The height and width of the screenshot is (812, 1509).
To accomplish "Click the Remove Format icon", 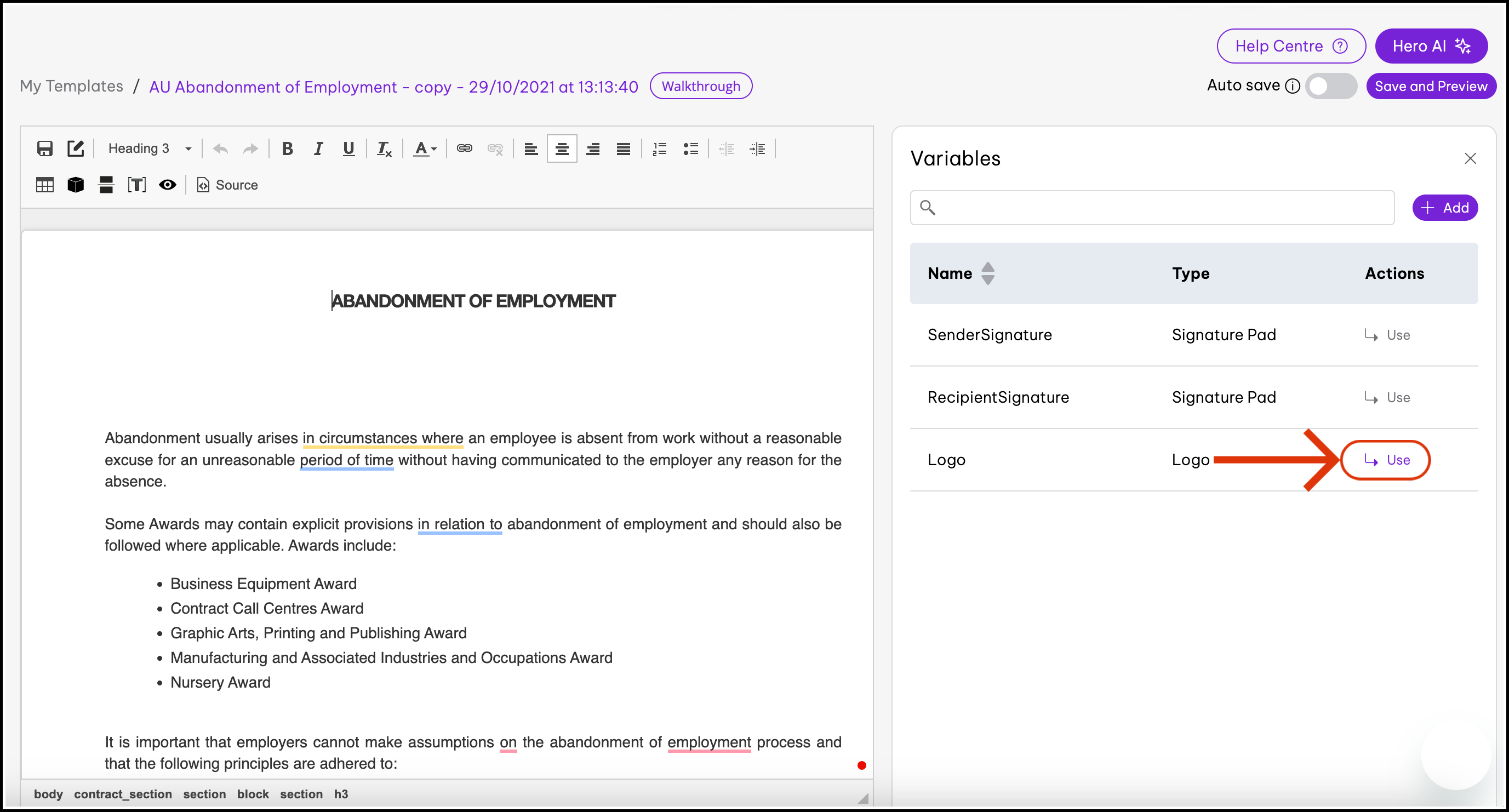I will click(x=384, y=149).
